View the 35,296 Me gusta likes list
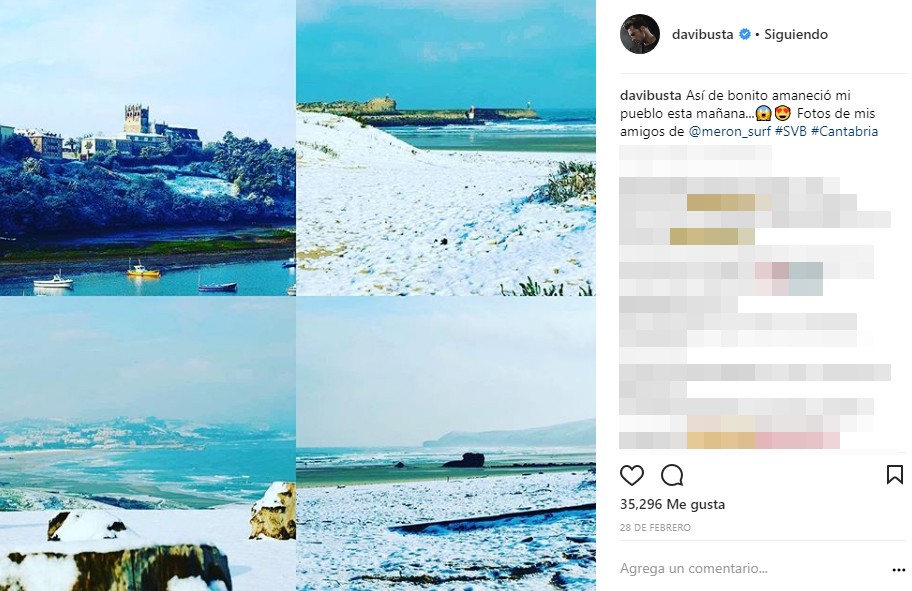Image resolution: width=912 pixels, height=591 pixels. pyautogui.click(x=672, y=504)
